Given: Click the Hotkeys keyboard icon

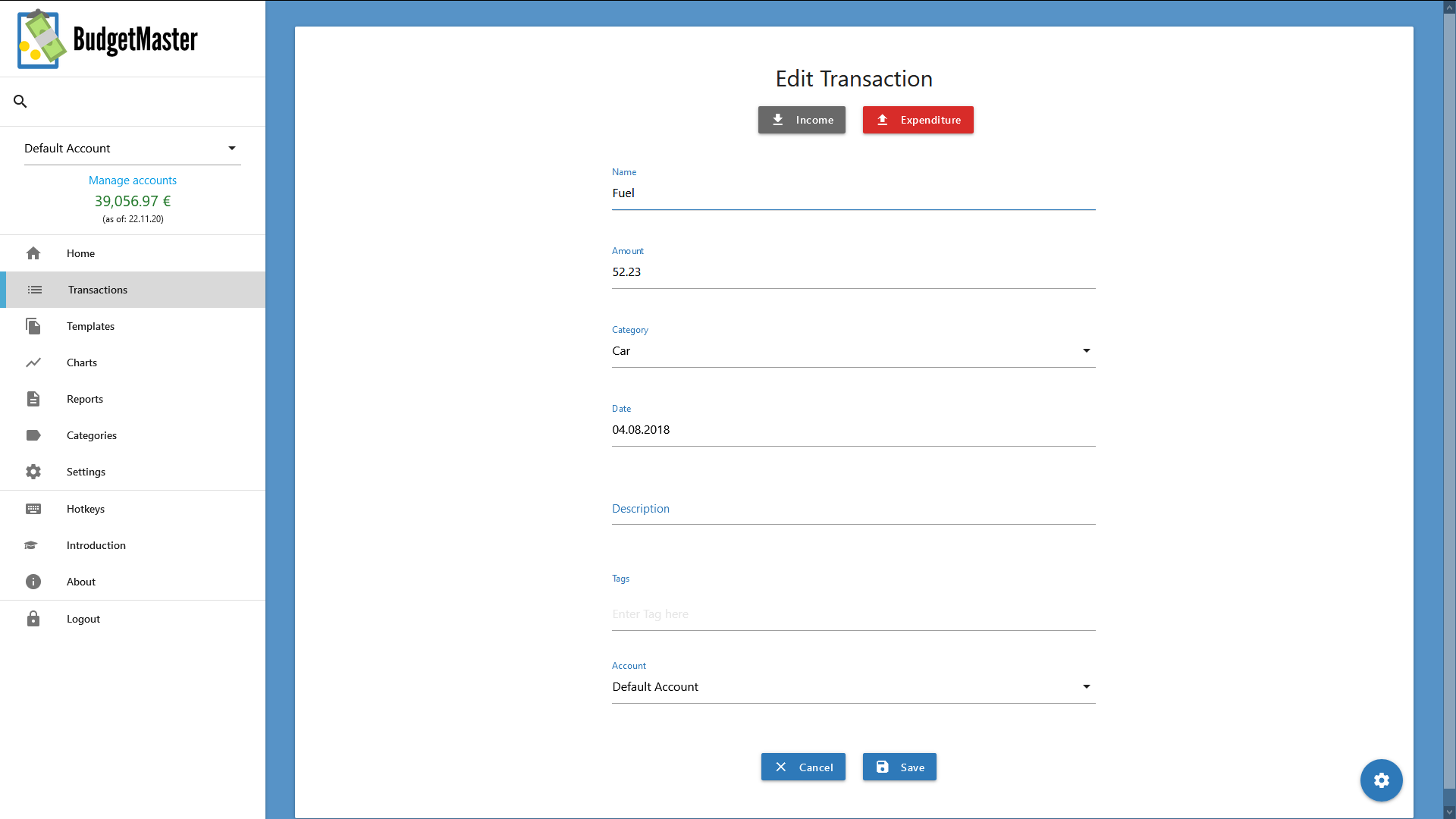Looking at the screenshot, I should 33,509.
